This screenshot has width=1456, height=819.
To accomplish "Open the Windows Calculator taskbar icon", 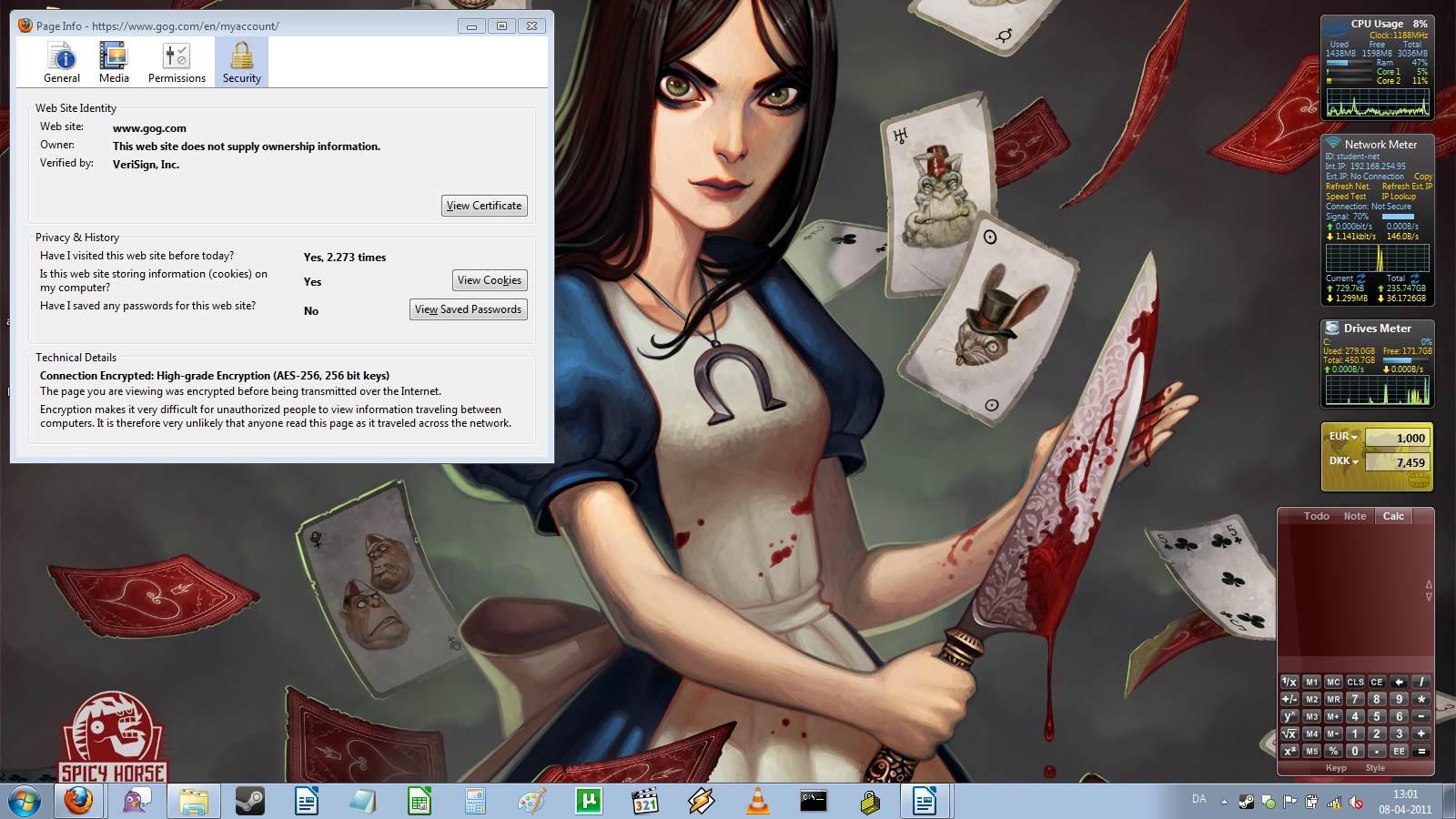I will click(475, 802).
